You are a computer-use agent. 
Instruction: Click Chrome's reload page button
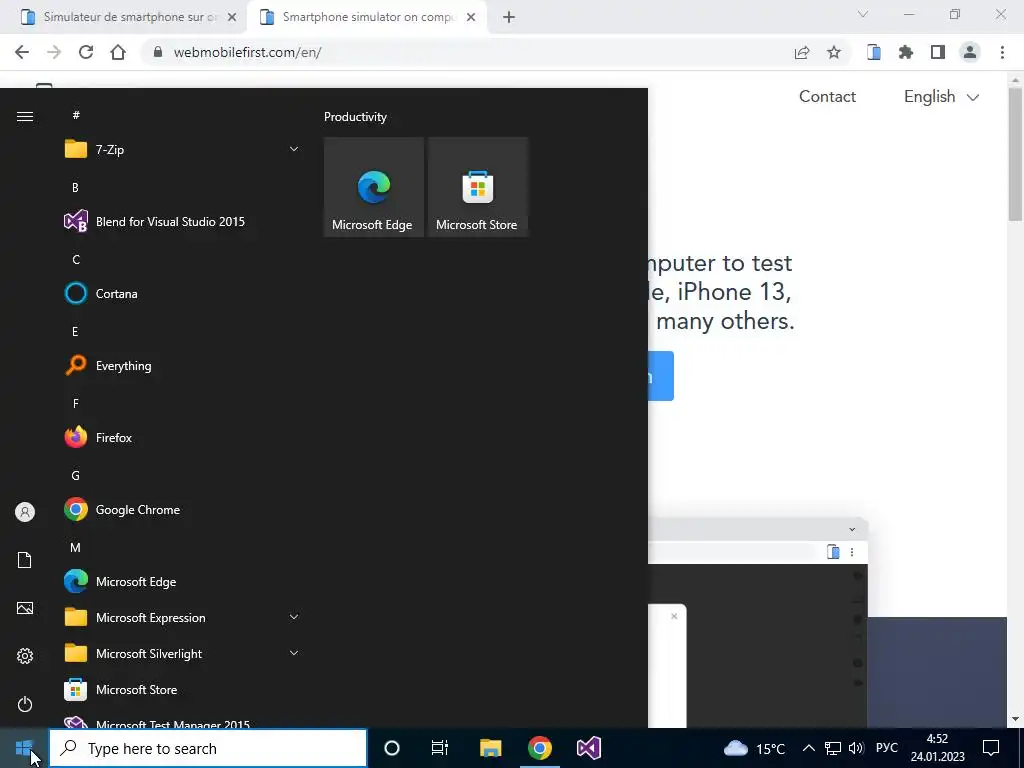tap(86, 52)
